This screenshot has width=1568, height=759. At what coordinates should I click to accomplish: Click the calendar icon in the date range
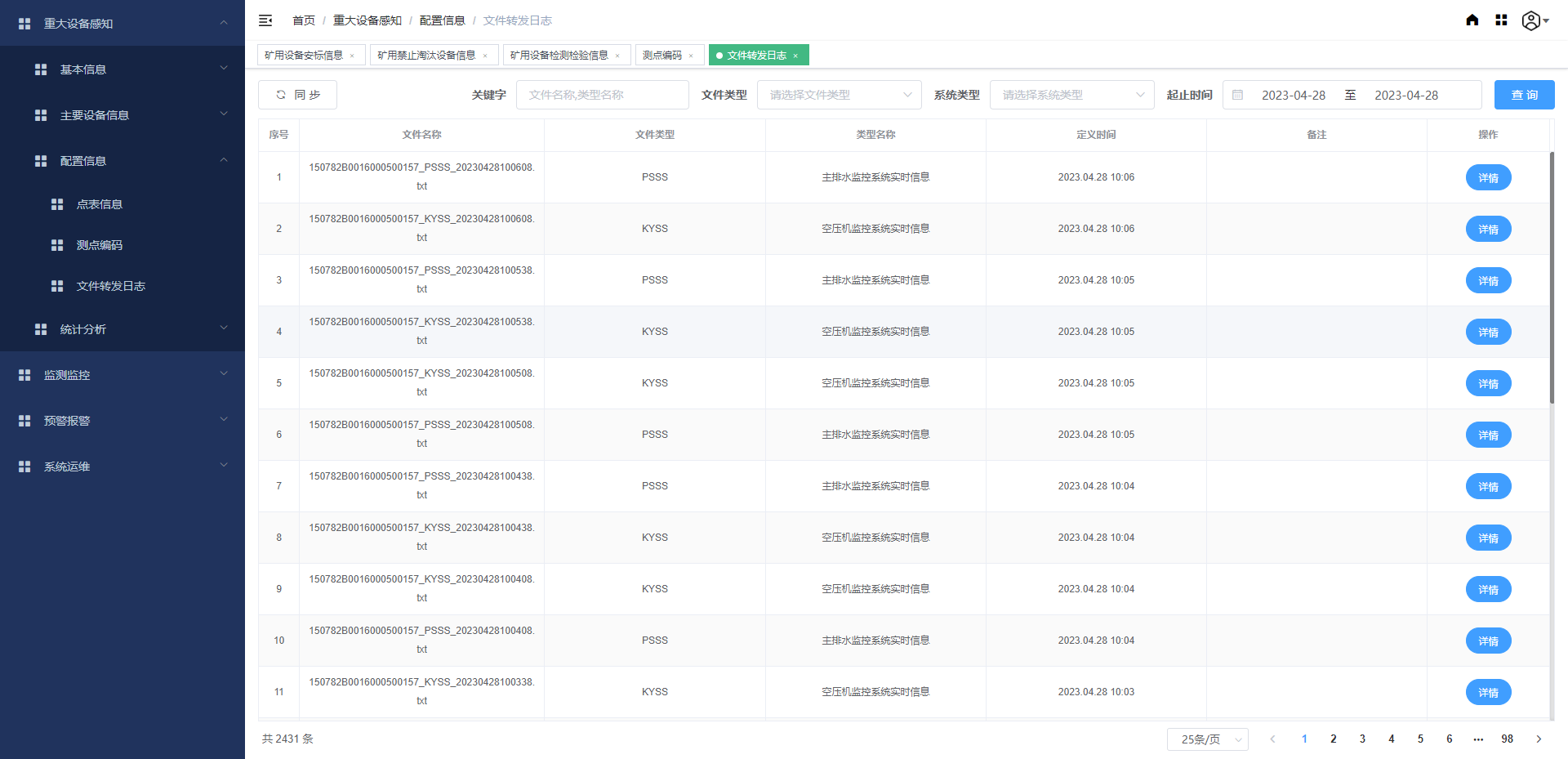tap(1237, 95)
